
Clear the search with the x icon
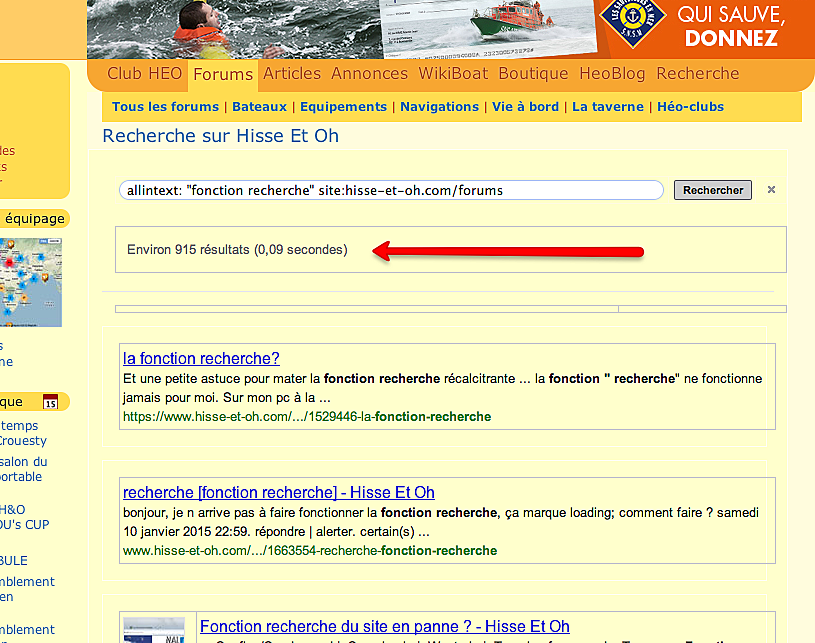point(771,190)
